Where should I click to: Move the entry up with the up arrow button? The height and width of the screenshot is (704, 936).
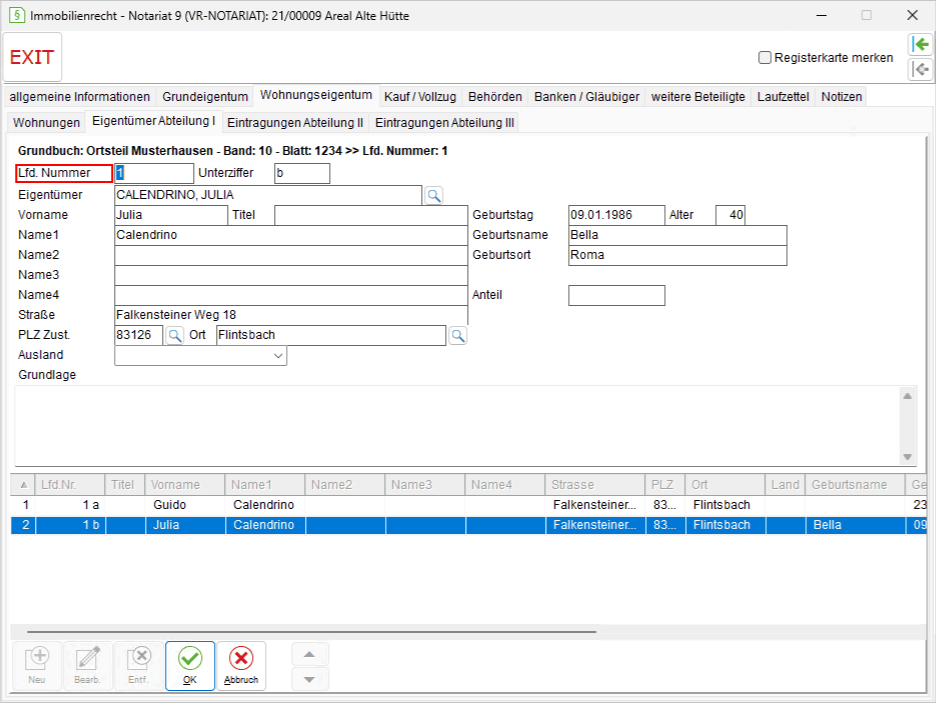(x=309, y=654)
